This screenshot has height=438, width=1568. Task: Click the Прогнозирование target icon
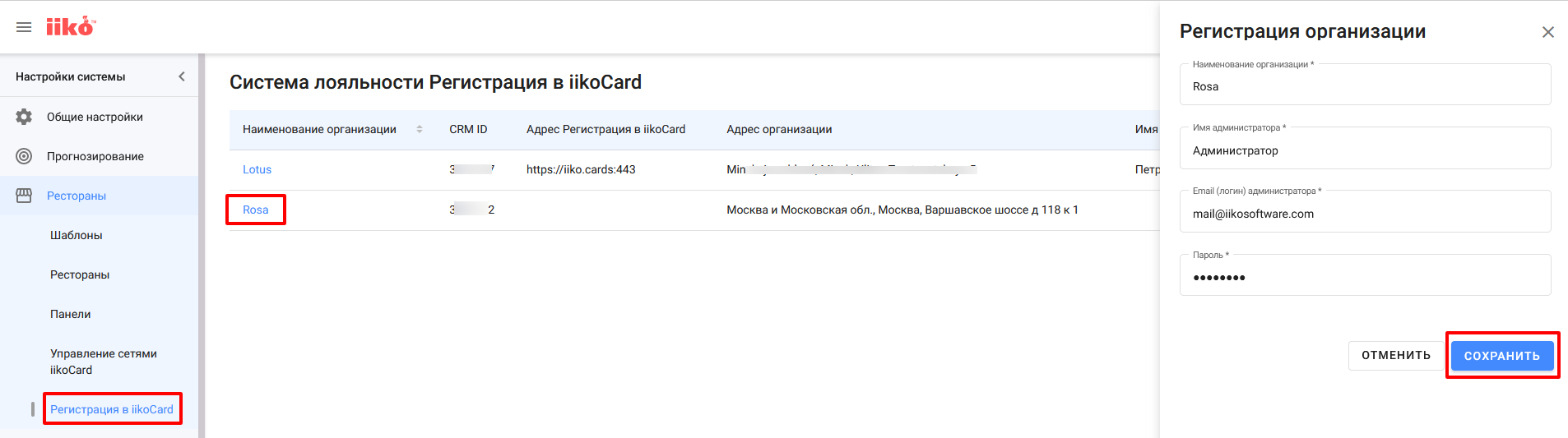click(x=24, y=156)
